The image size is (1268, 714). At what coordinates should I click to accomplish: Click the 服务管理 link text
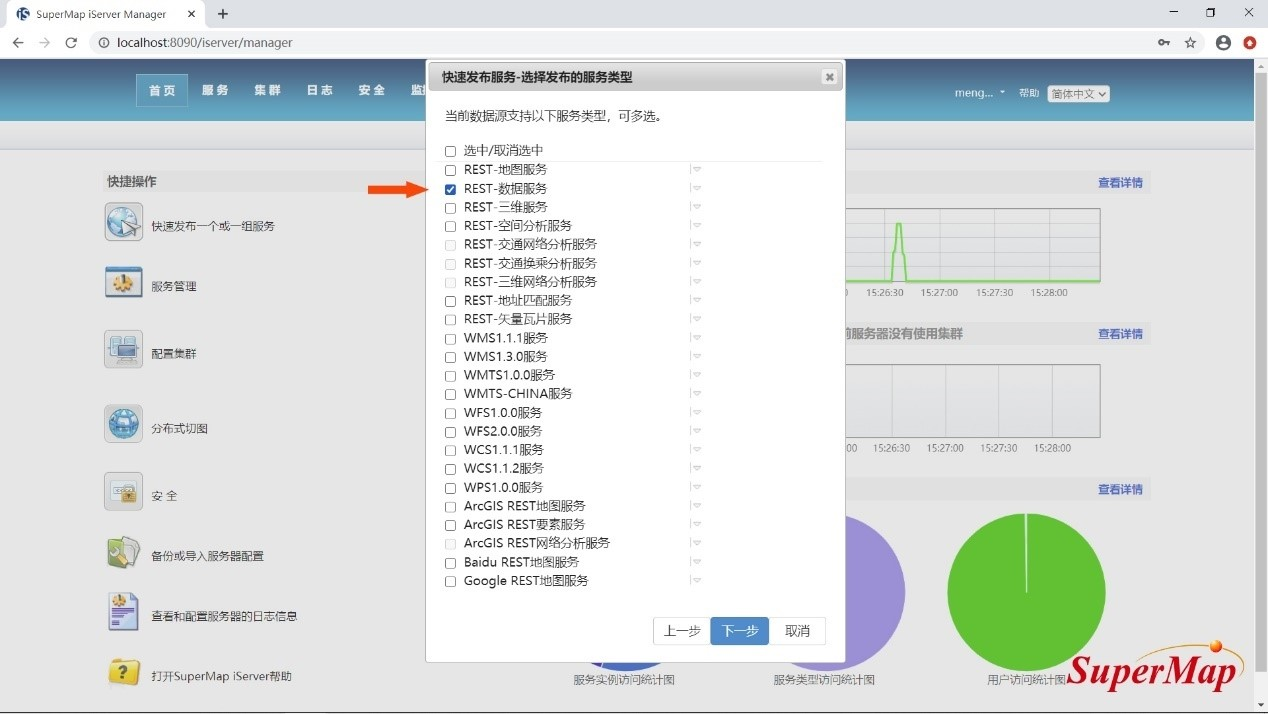tap(174, 286)
